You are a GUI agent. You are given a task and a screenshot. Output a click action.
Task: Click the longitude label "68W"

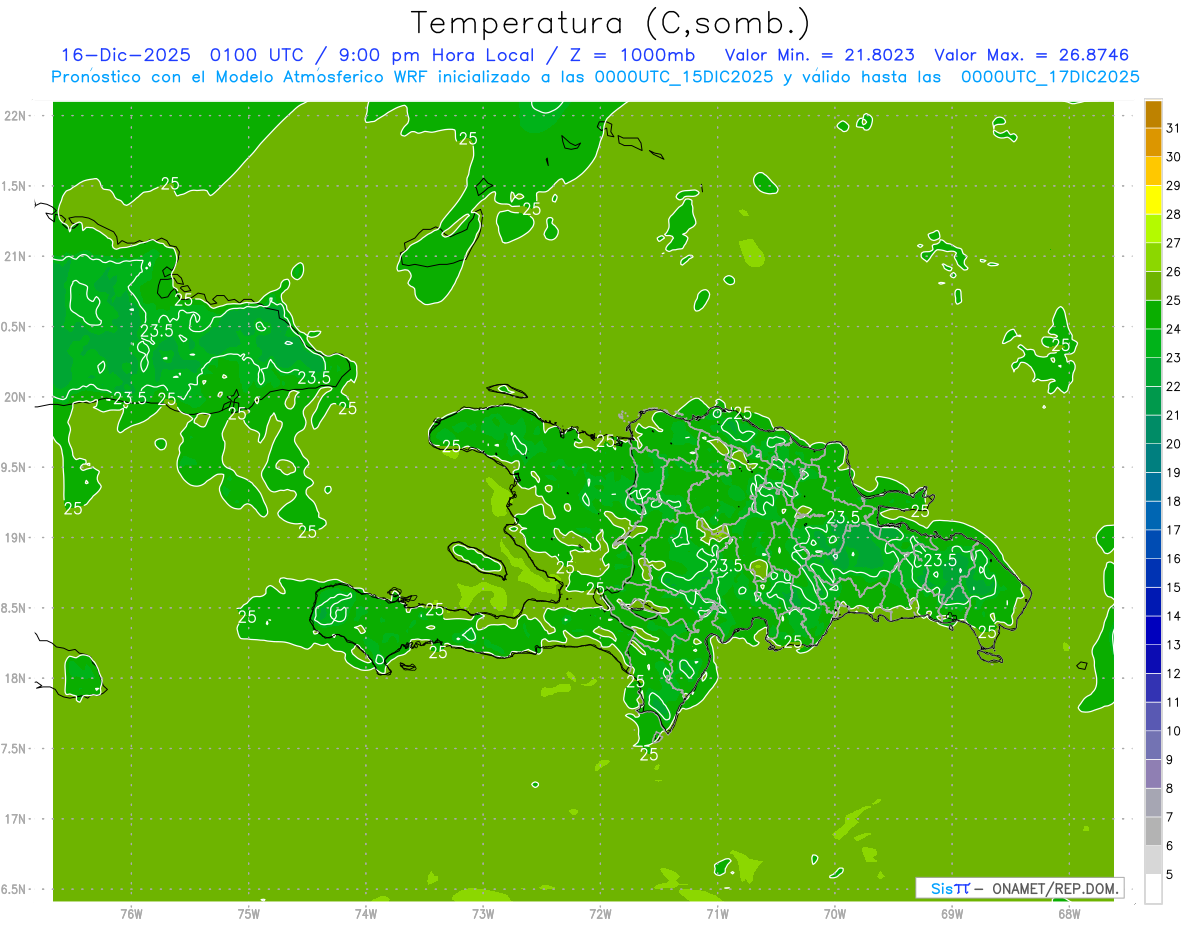point(1069,913)
